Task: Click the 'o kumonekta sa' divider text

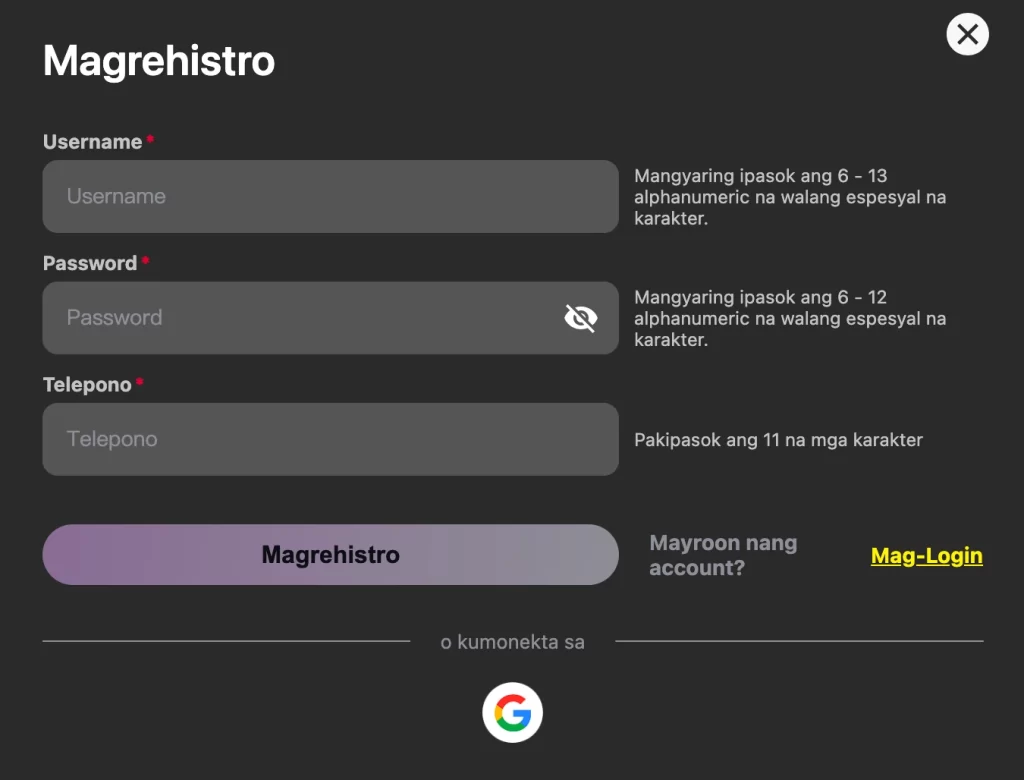Action: click(x=512, y=642)
